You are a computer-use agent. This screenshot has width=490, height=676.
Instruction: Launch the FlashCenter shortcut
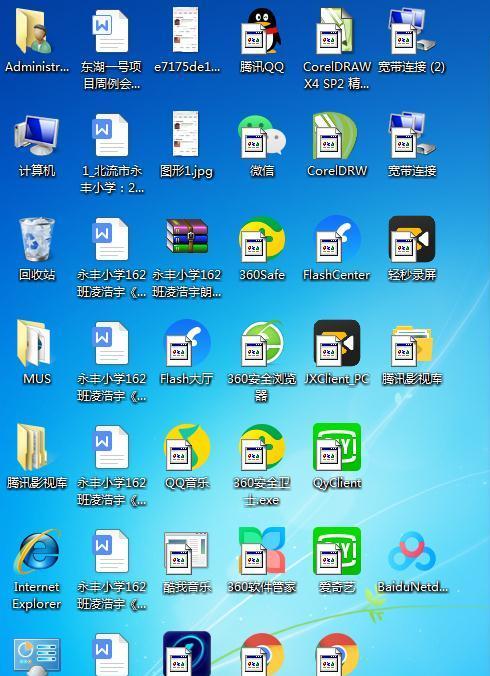pyautogui.click(x=337, y=239)
